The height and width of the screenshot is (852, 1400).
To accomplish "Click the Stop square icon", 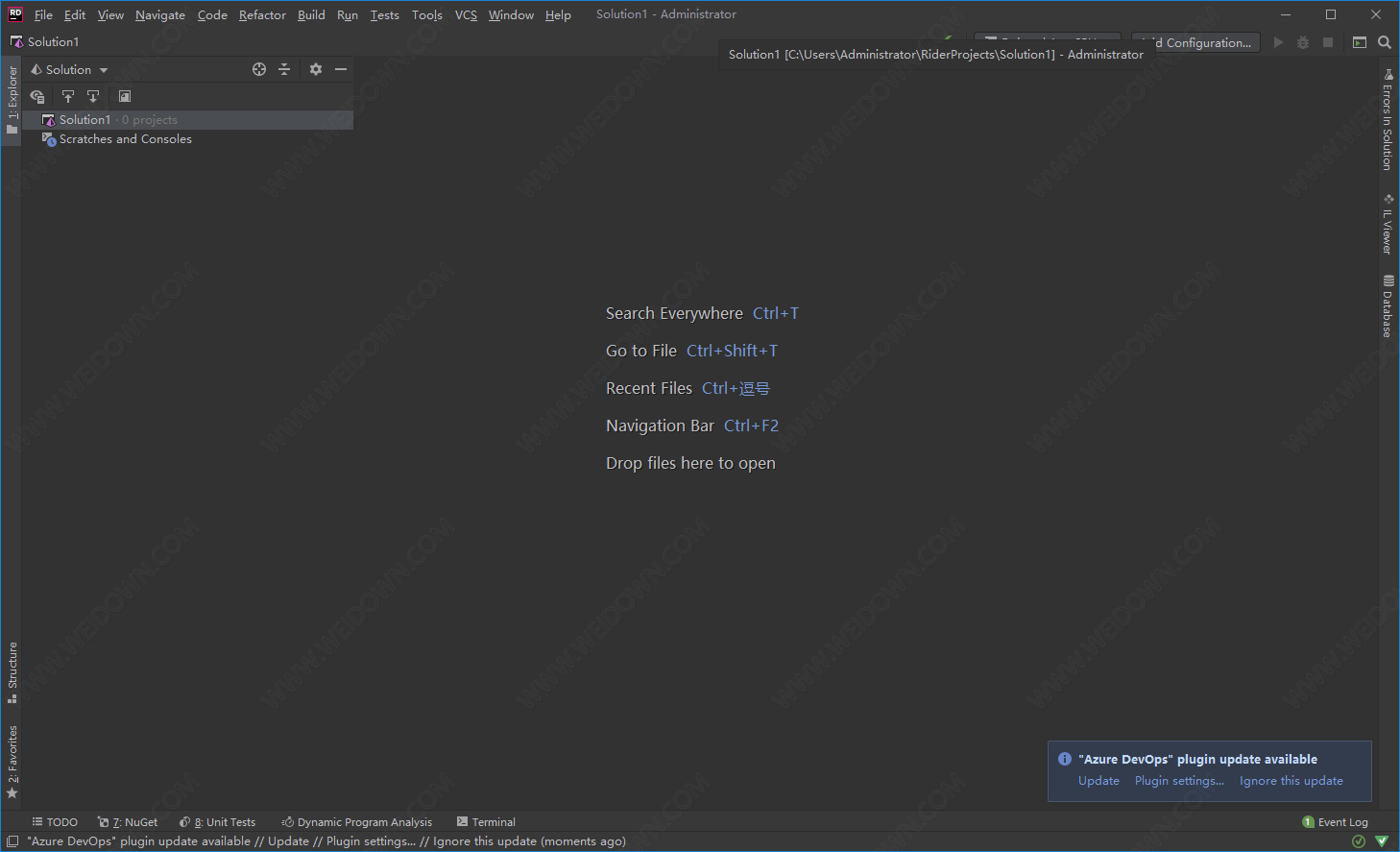I will [x=1328, y=42].
